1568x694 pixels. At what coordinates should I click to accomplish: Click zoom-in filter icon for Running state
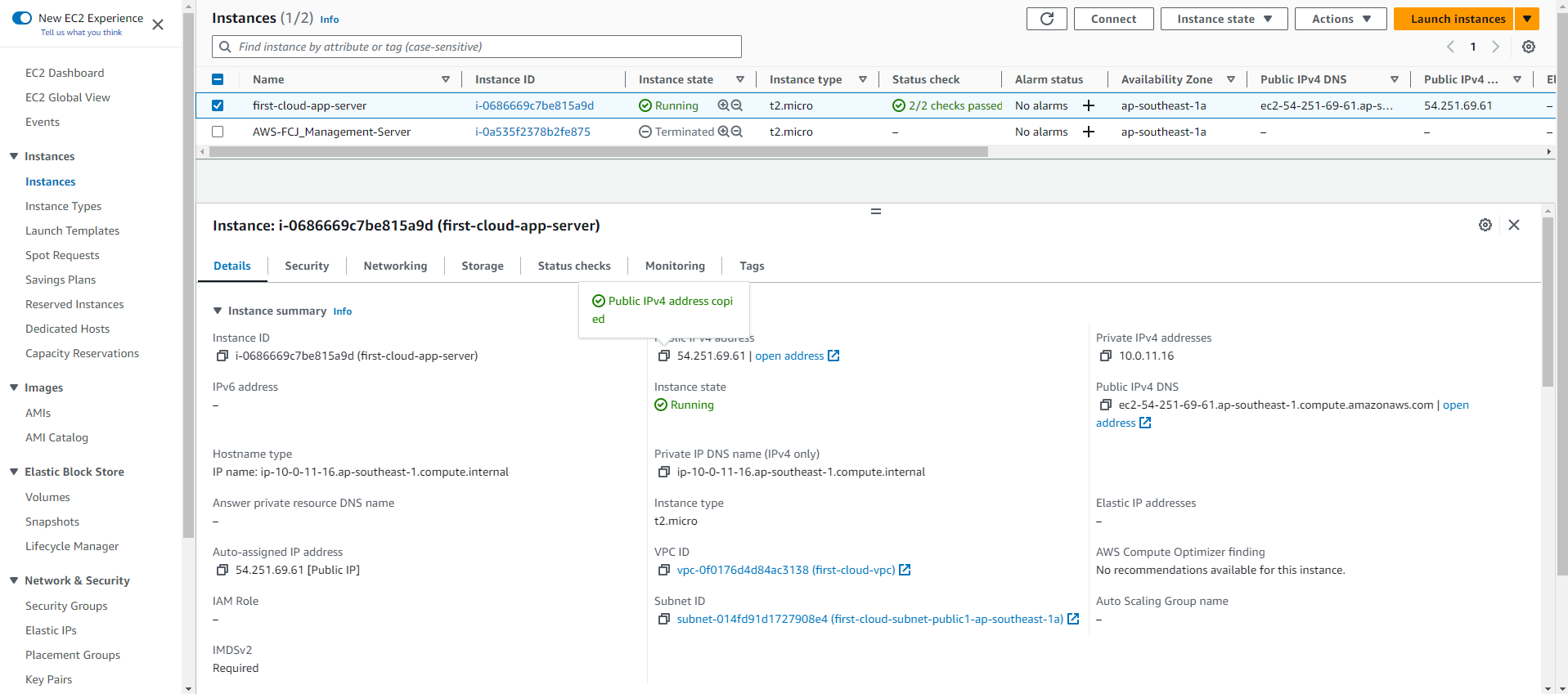(x=723, y=105)
